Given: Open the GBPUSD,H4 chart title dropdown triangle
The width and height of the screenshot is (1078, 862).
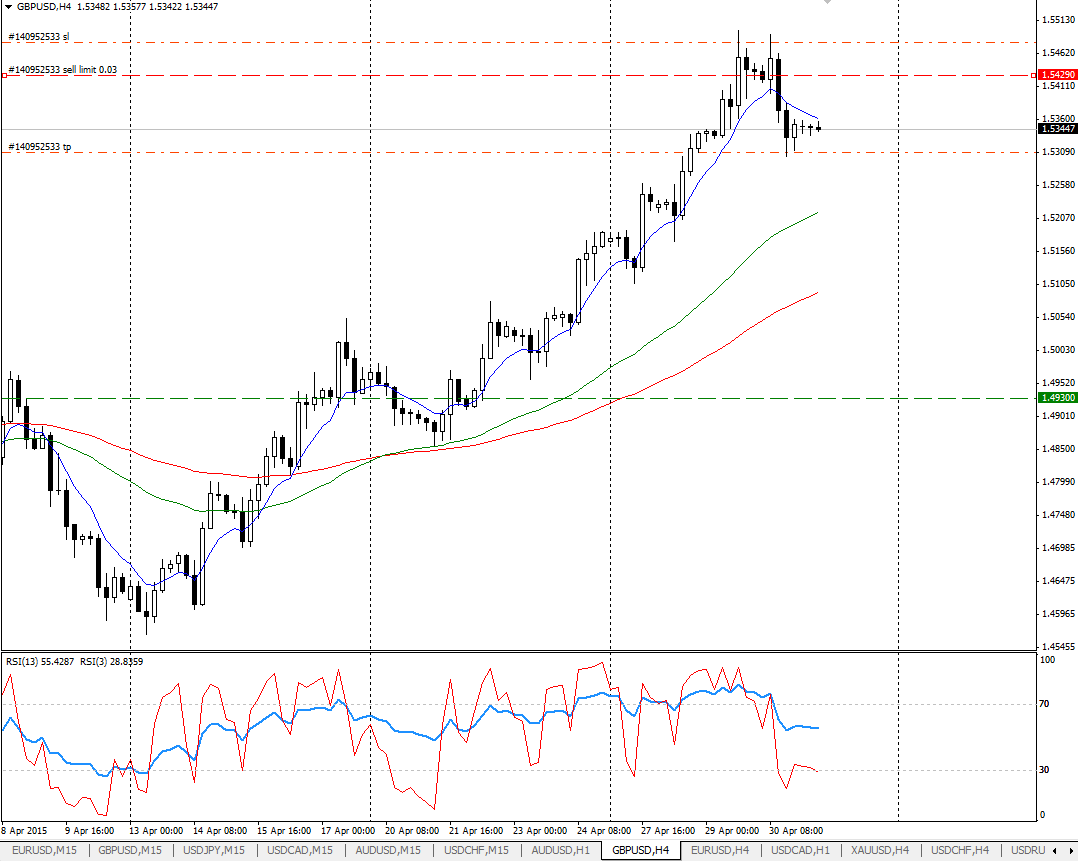Looking at the screenshot, I should click(8, 6).
